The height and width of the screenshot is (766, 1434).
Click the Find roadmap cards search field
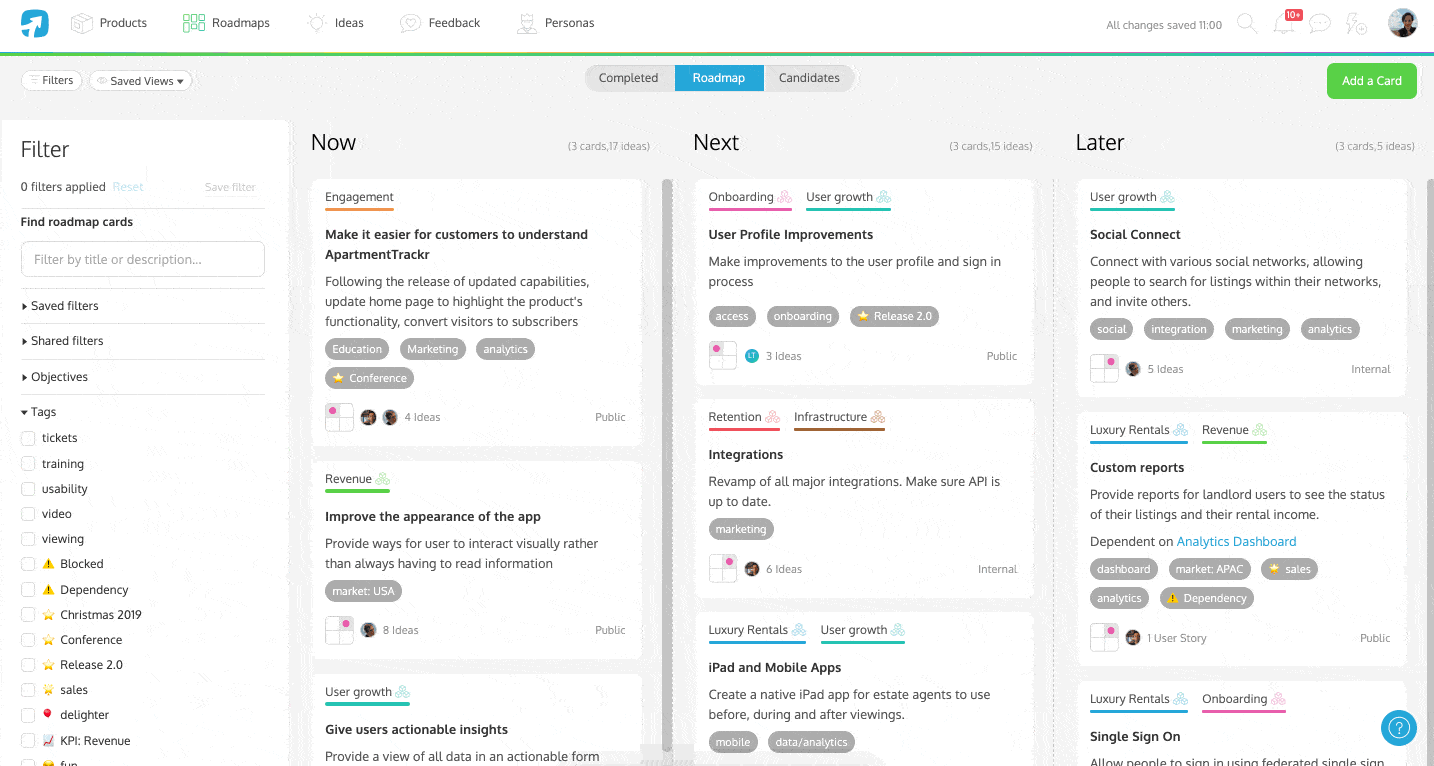[143, 259]
